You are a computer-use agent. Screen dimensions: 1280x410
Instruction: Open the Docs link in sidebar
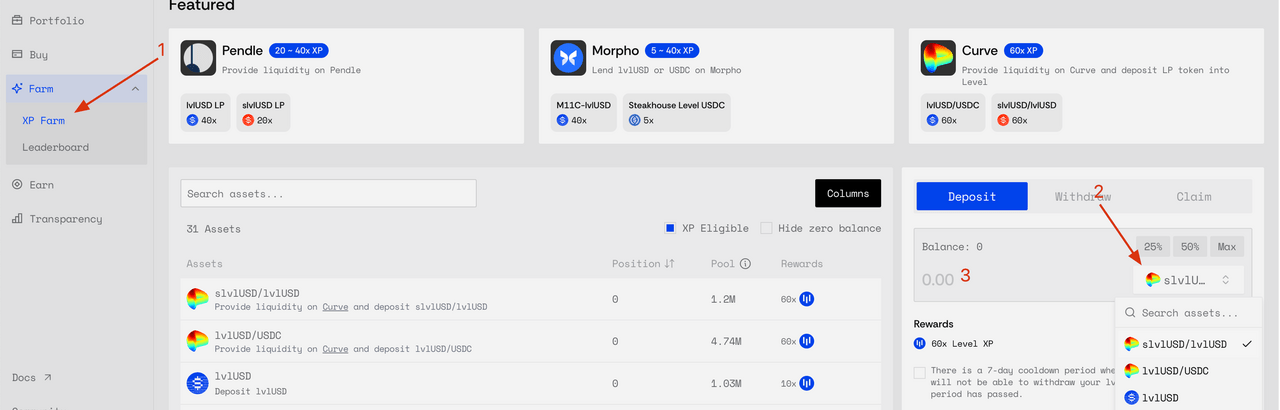[x=24, y=378]
